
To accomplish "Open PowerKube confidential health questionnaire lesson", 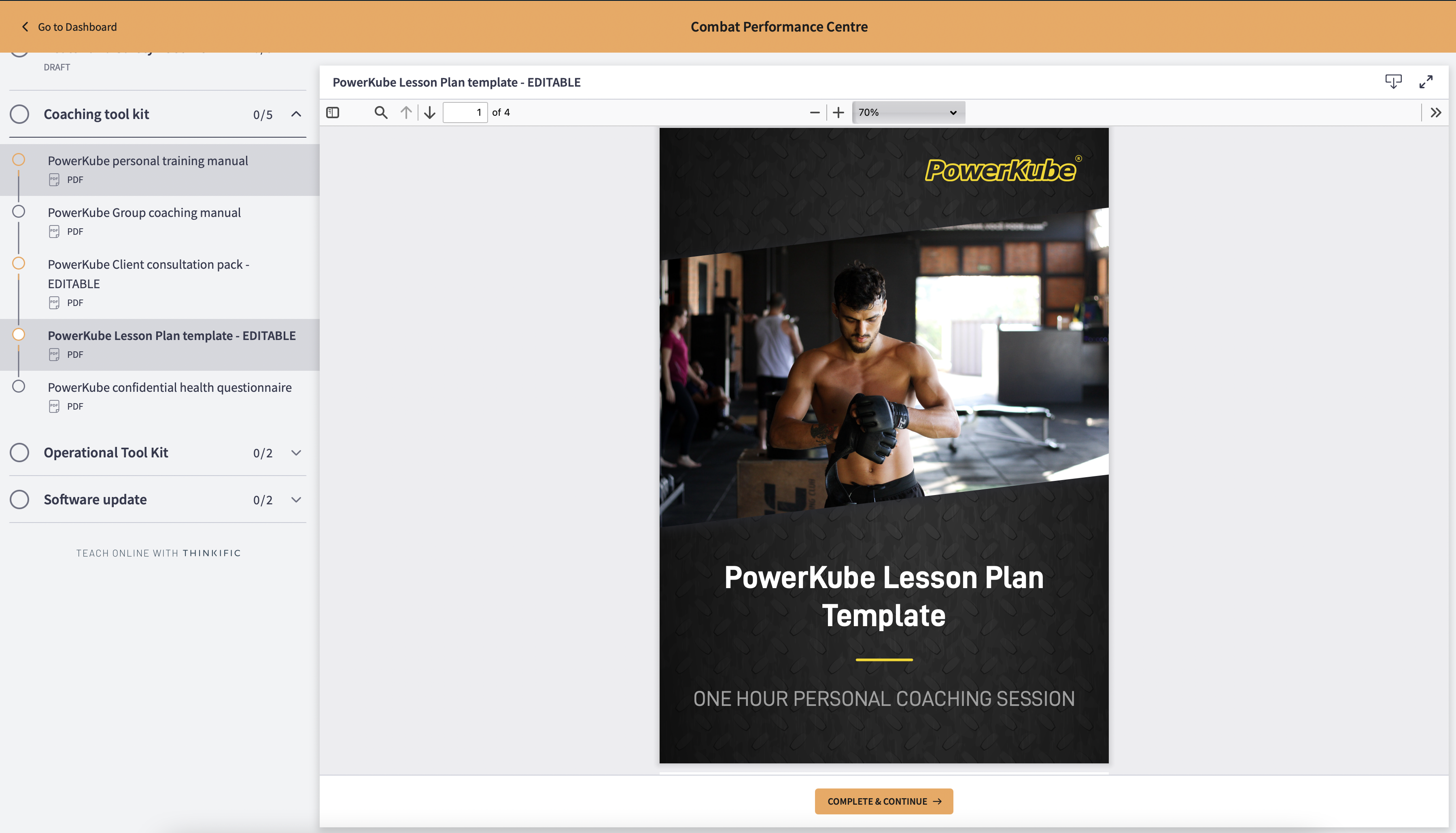I will click(169, 387).
